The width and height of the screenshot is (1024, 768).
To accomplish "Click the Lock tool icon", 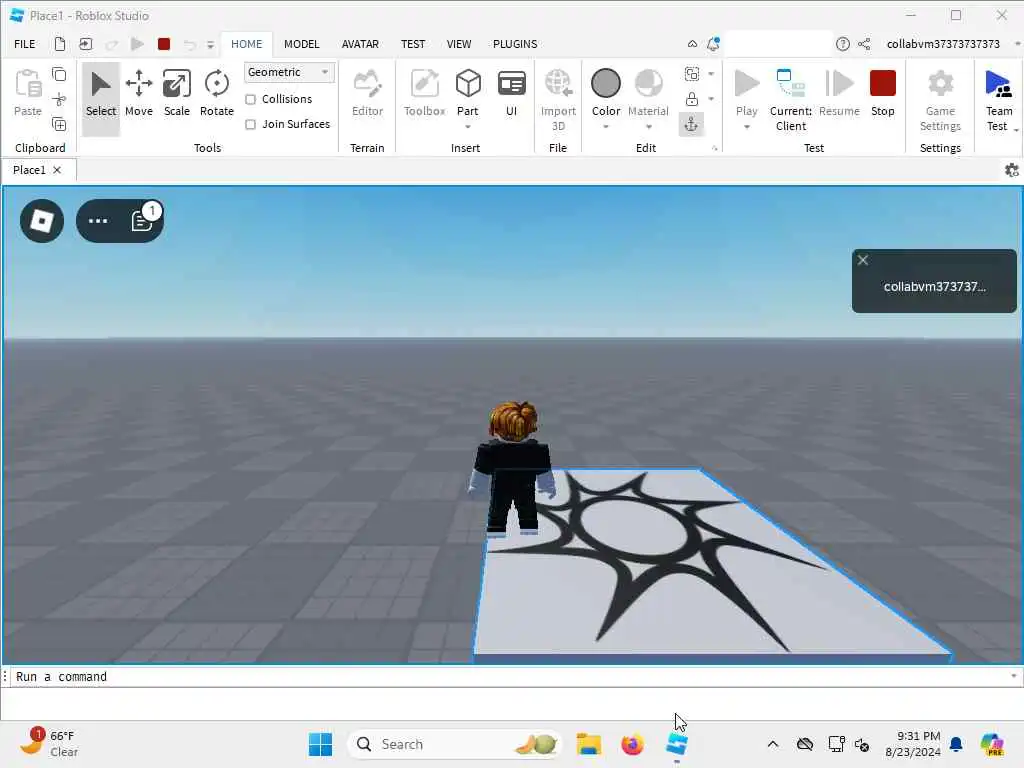I will (x=692, y=99).
